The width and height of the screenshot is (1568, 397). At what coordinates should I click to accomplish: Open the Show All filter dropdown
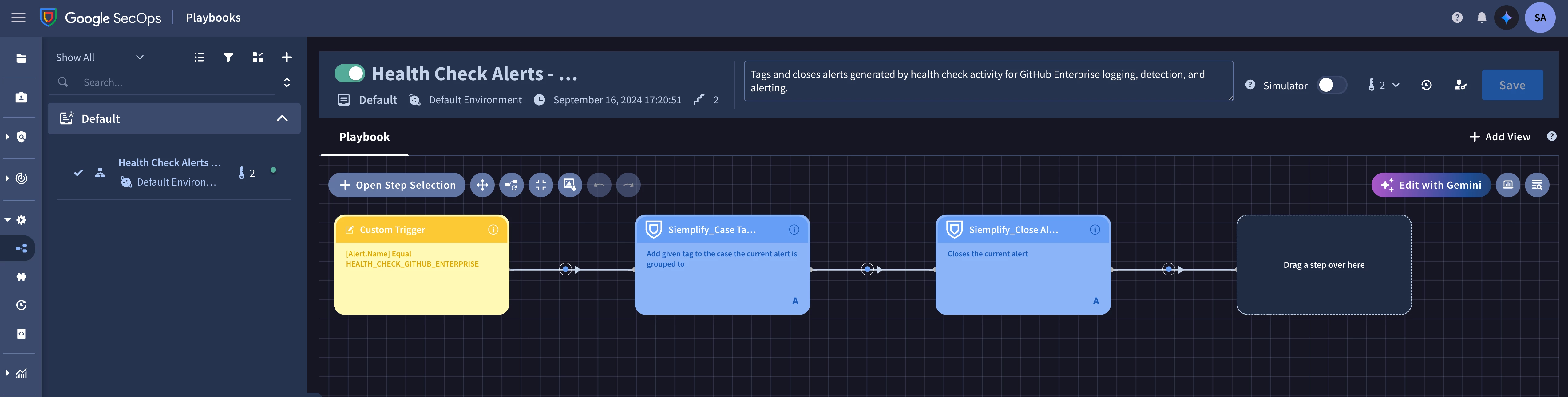[x=99, y=57]
